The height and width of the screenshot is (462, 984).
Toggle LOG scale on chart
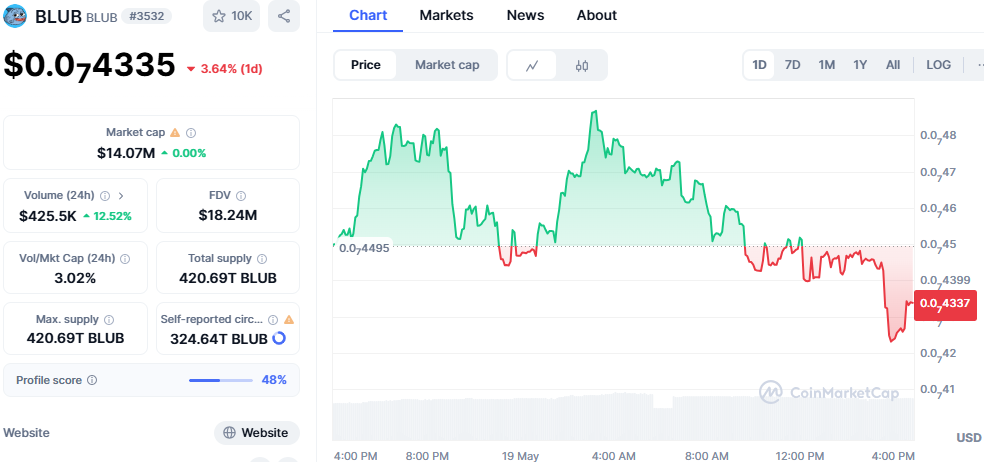[x=938, y=65]
